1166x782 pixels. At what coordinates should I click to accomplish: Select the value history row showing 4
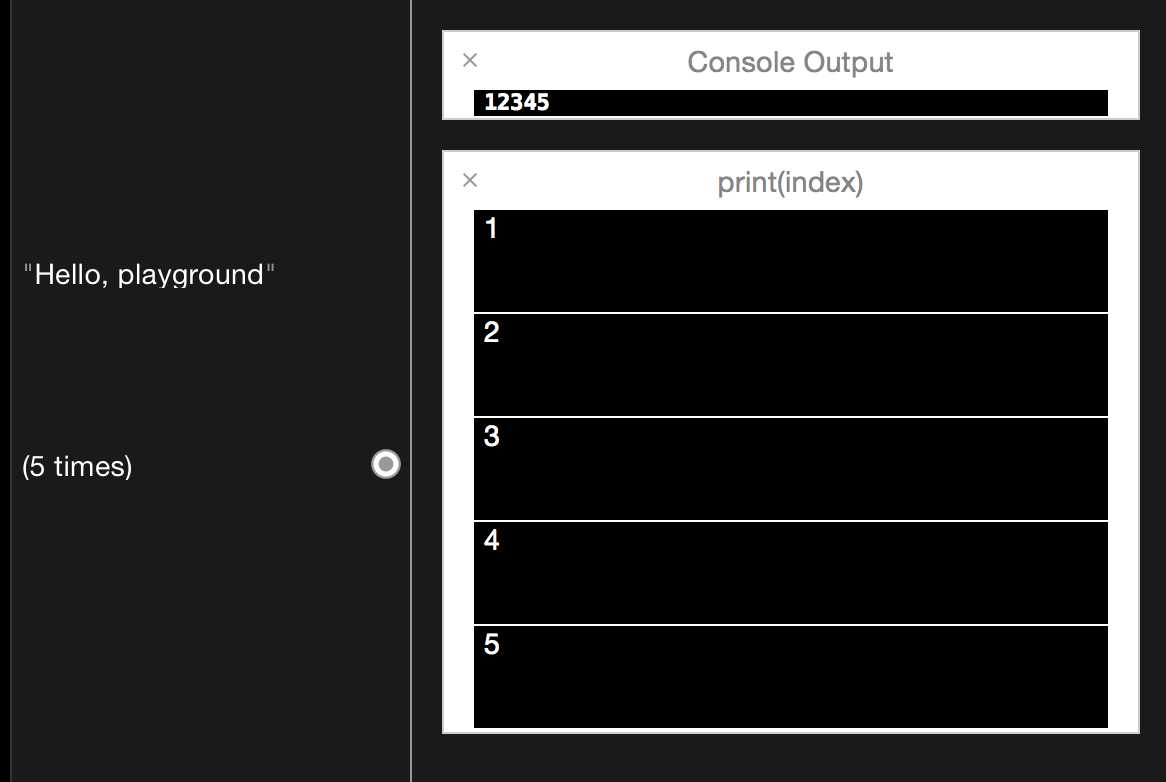coord(790,573)
